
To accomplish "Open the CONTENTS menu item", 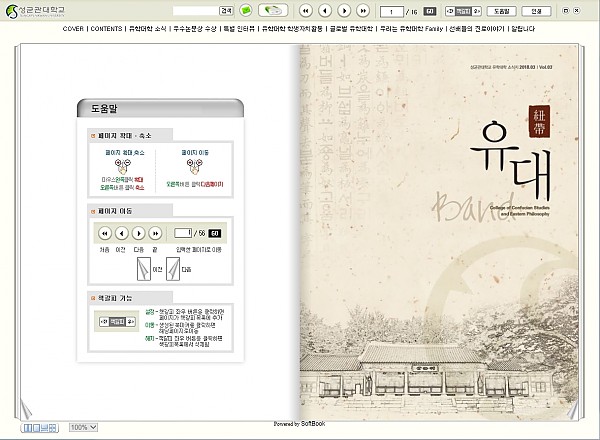I will coord(106,29).
